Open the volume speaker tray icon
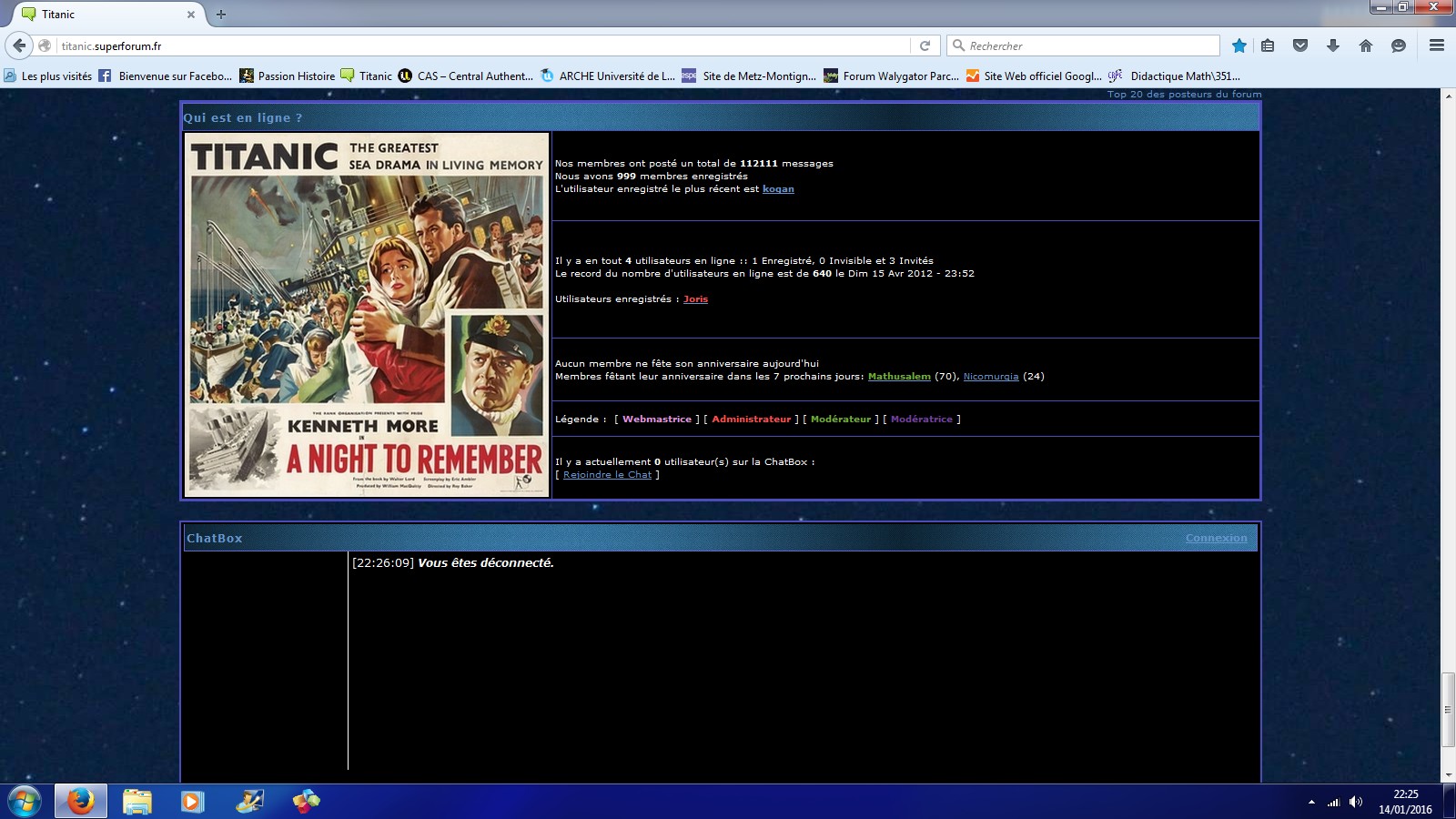The width and height of the screenshot is (1456, 819). point(1356,802)
